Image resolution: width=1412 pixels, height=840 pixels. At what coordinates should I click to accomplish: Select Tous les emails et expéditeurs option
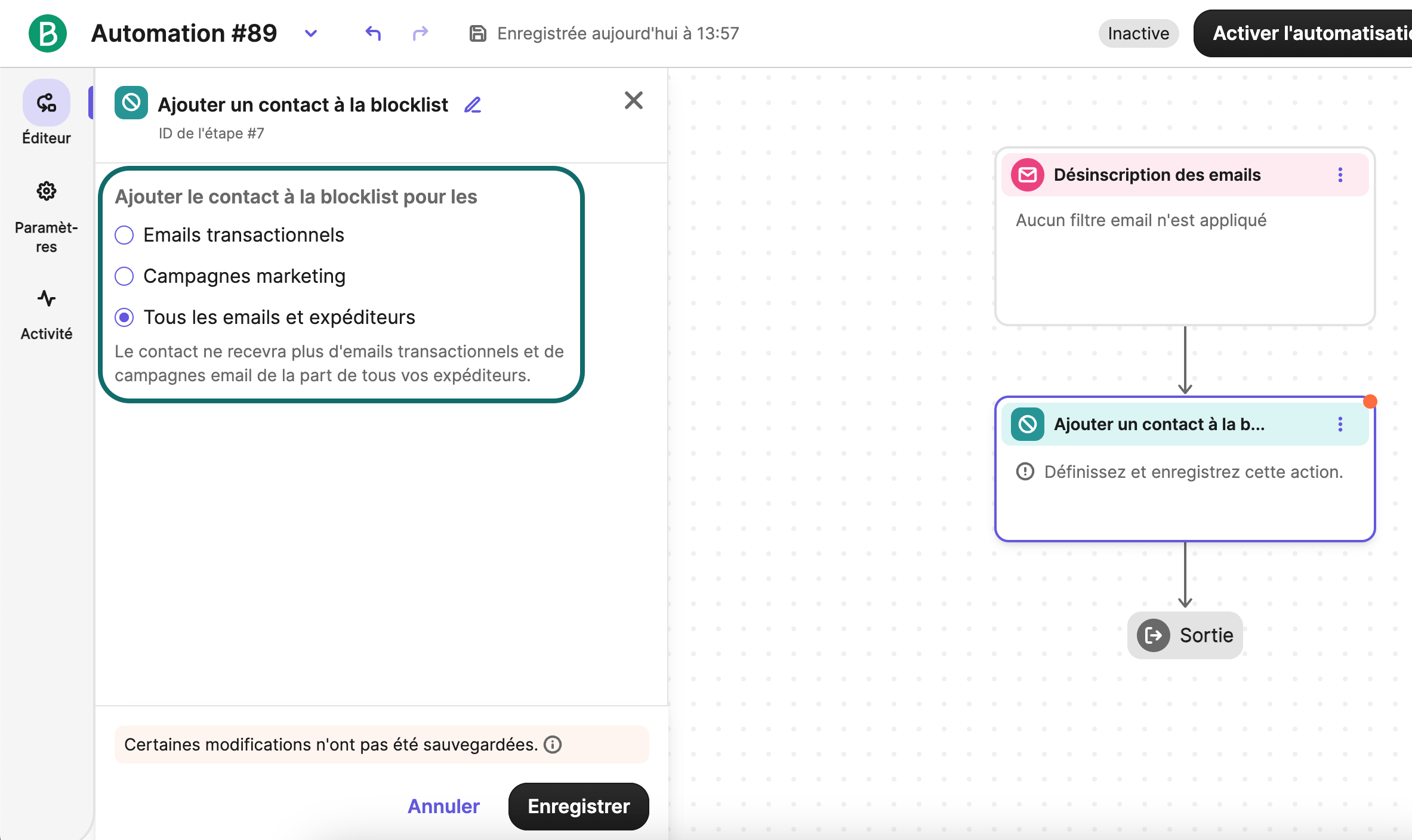click(124, 317)
